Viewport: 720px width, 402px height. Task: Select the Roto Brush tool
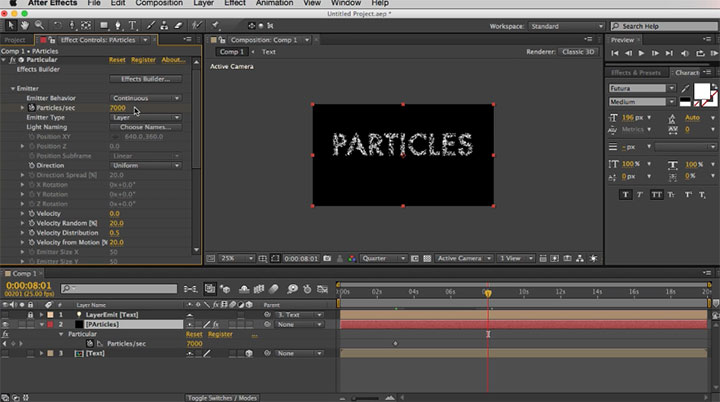click(197, 26)
